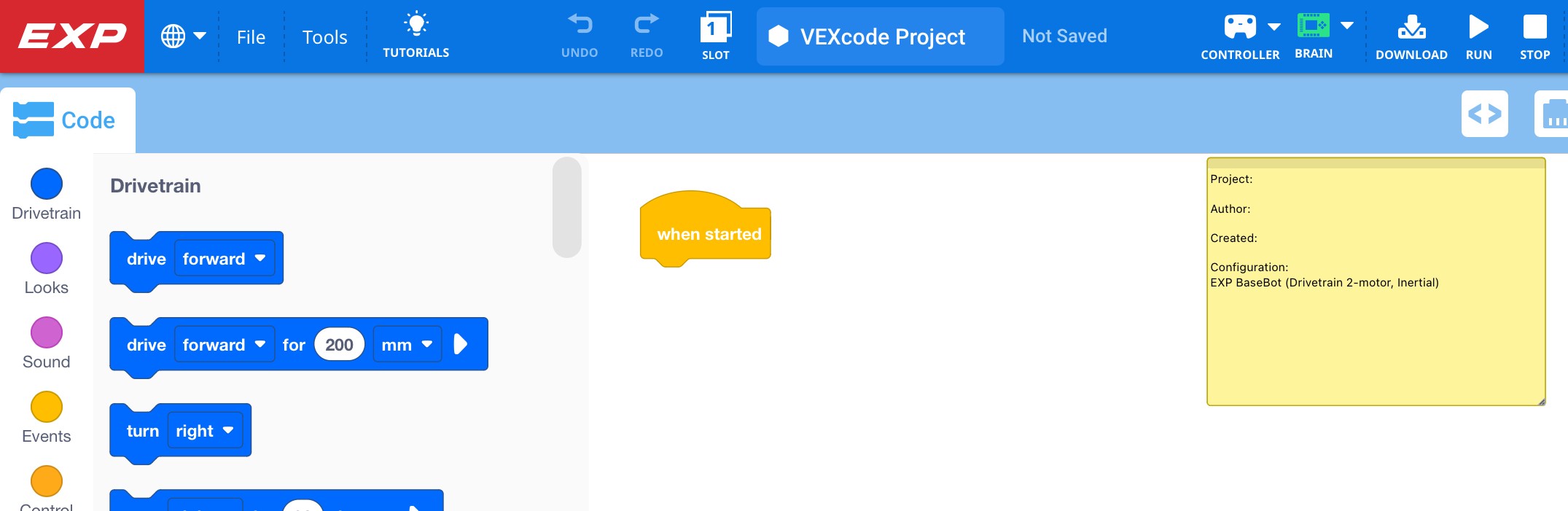Screen dimensions: 1568x511
Task: Select the Looks category color circle
Action: pyautogui.click(x=47, y=258)
